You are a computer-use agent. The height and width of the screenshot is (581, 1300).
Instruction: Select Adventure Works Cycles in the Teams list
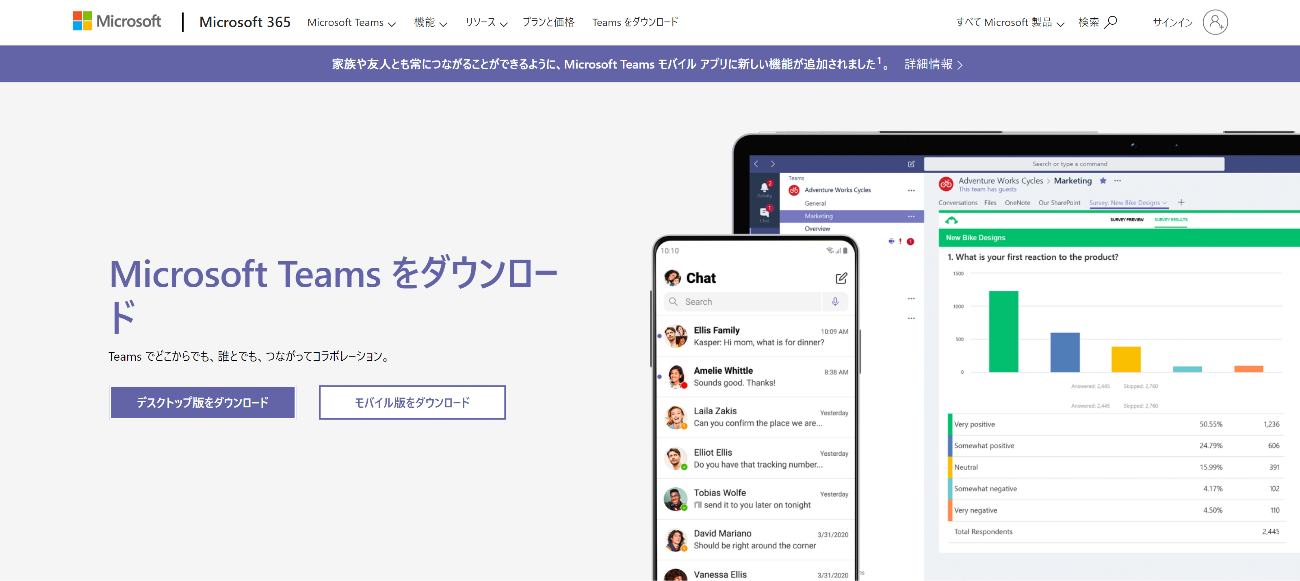(837, 190)
